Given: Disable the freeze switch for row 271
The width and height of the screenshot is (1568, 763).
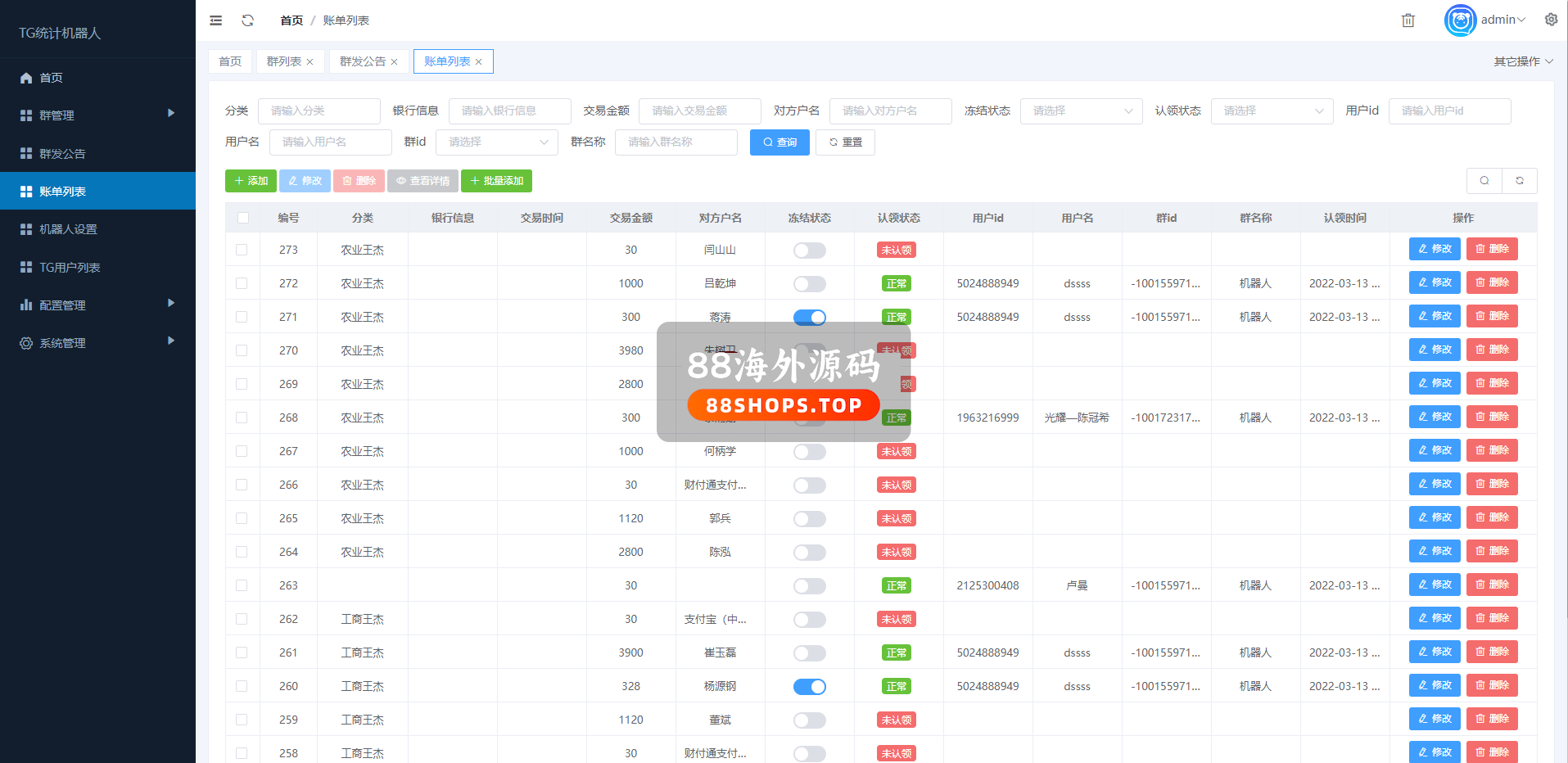Looking at the screenshot, I should pyautogui.click(x=809, y=318).
